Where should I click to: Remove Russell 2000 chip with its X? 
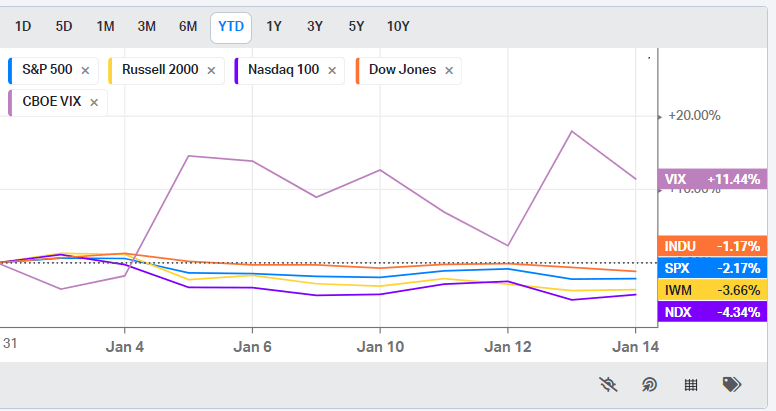[210, 70]
